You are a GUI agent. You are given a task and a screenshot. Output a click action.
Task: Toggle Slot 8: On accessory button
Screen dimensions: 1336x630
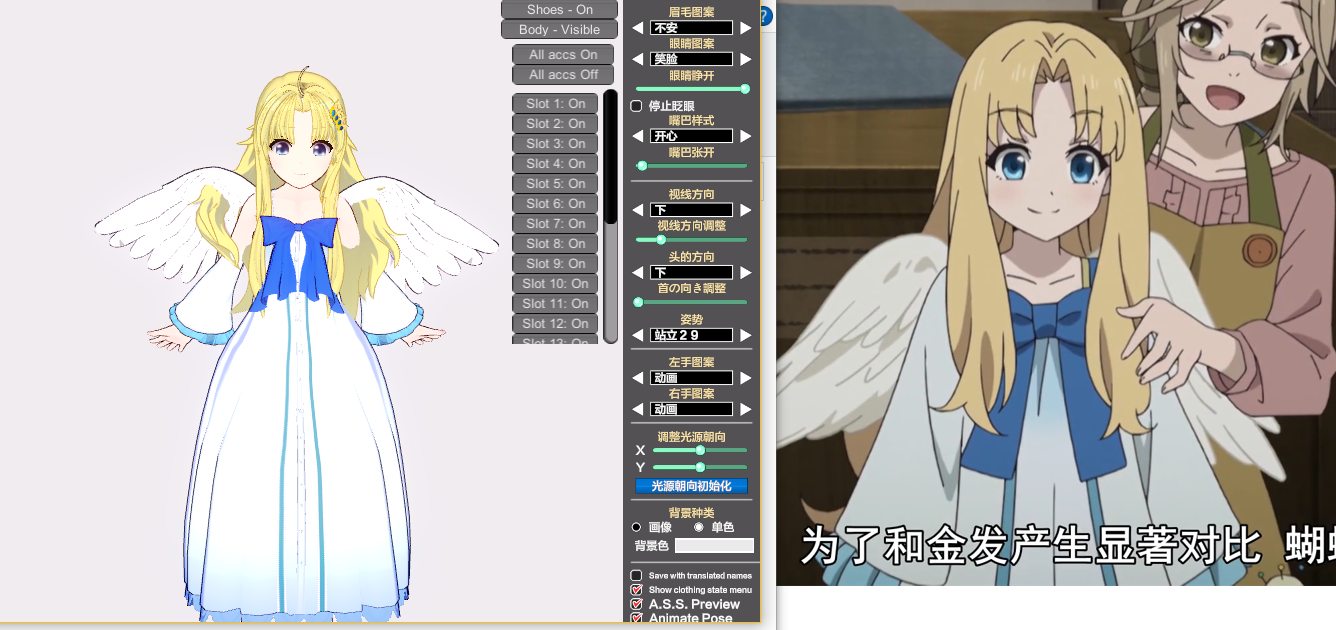[556, 244]
